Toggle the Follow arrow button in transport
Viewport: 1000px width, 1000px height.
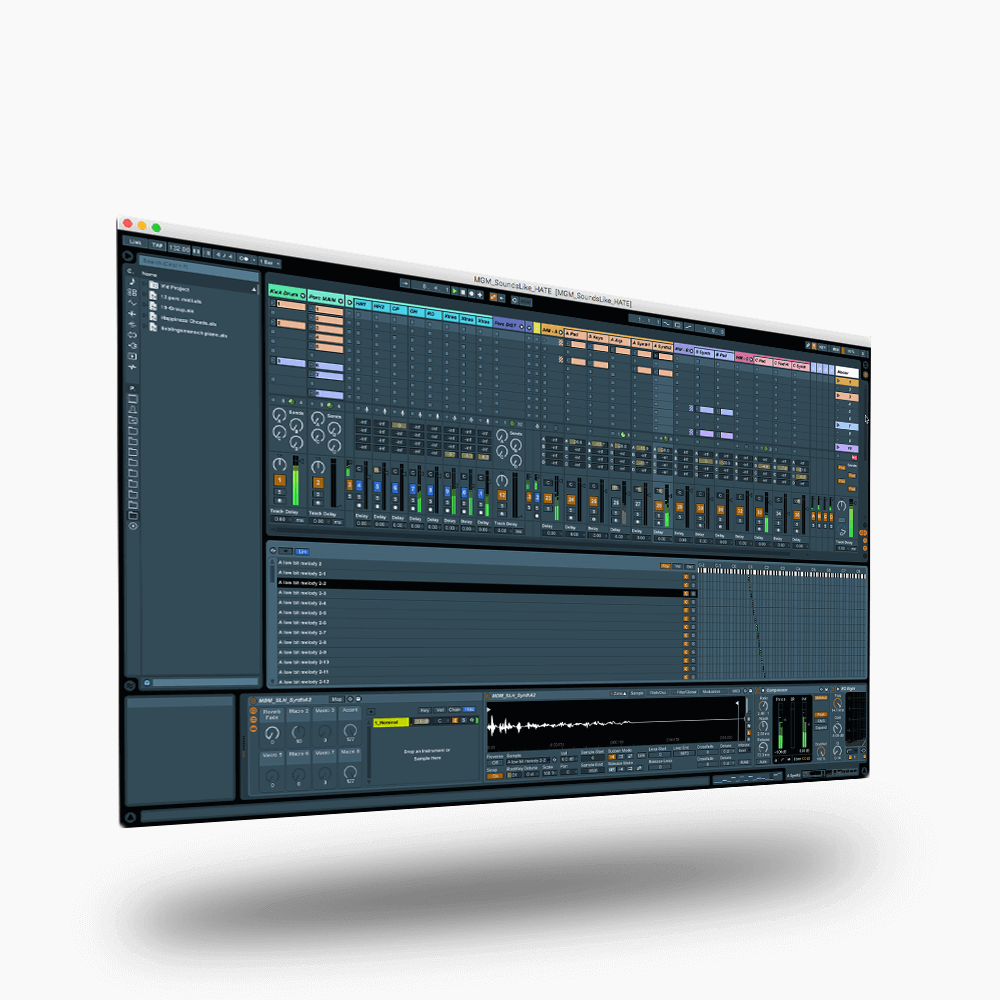pos(406,284)
